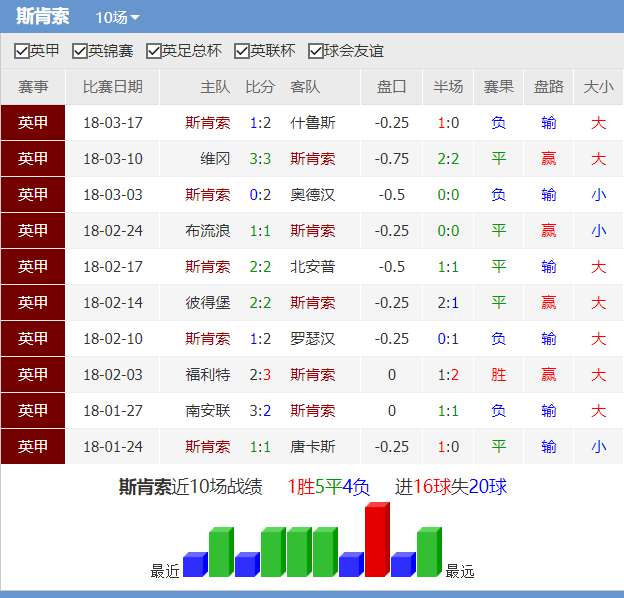
Task: Toggle the 英锦赛 checkbox
Action: pos(80,51)
